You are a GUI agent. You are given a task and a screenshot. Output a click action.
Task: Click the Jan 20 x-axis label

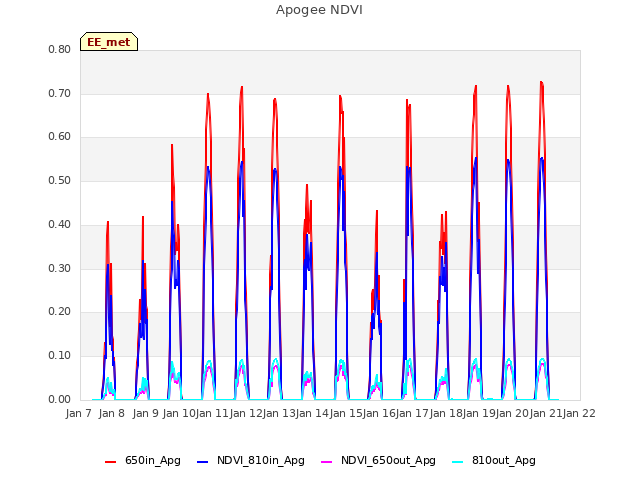513,413
